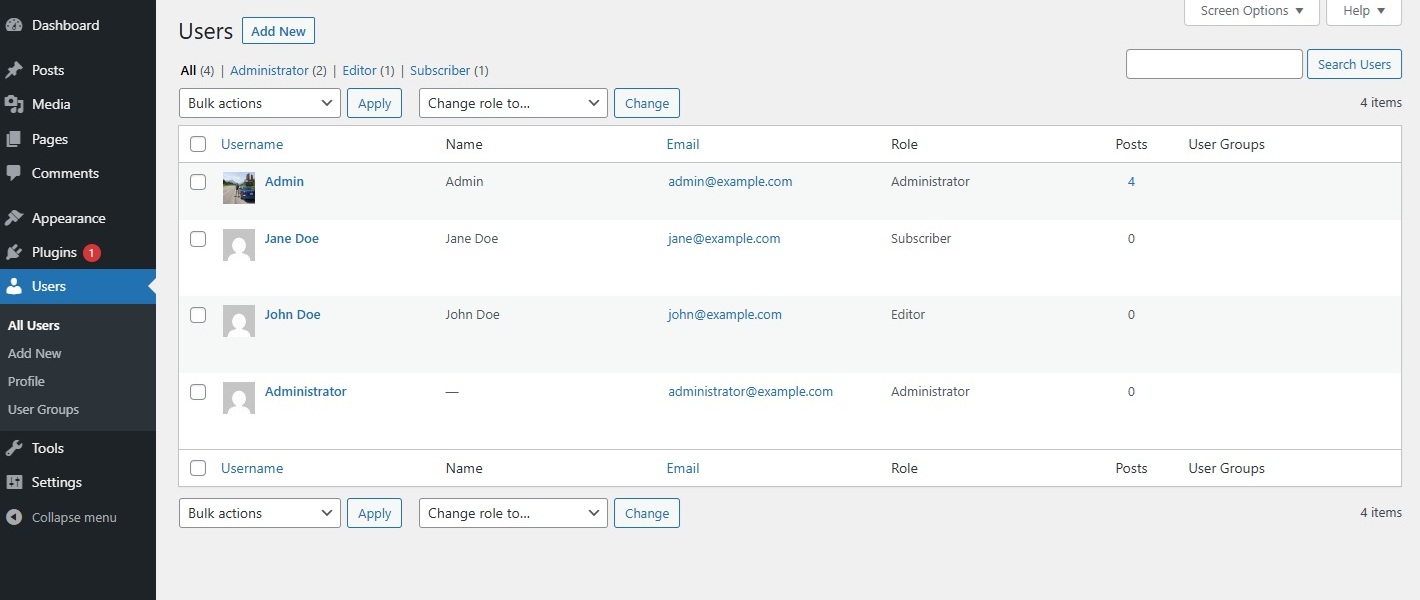
Task: Click the Settings sliders icon
Action: (x=14, y=482)
